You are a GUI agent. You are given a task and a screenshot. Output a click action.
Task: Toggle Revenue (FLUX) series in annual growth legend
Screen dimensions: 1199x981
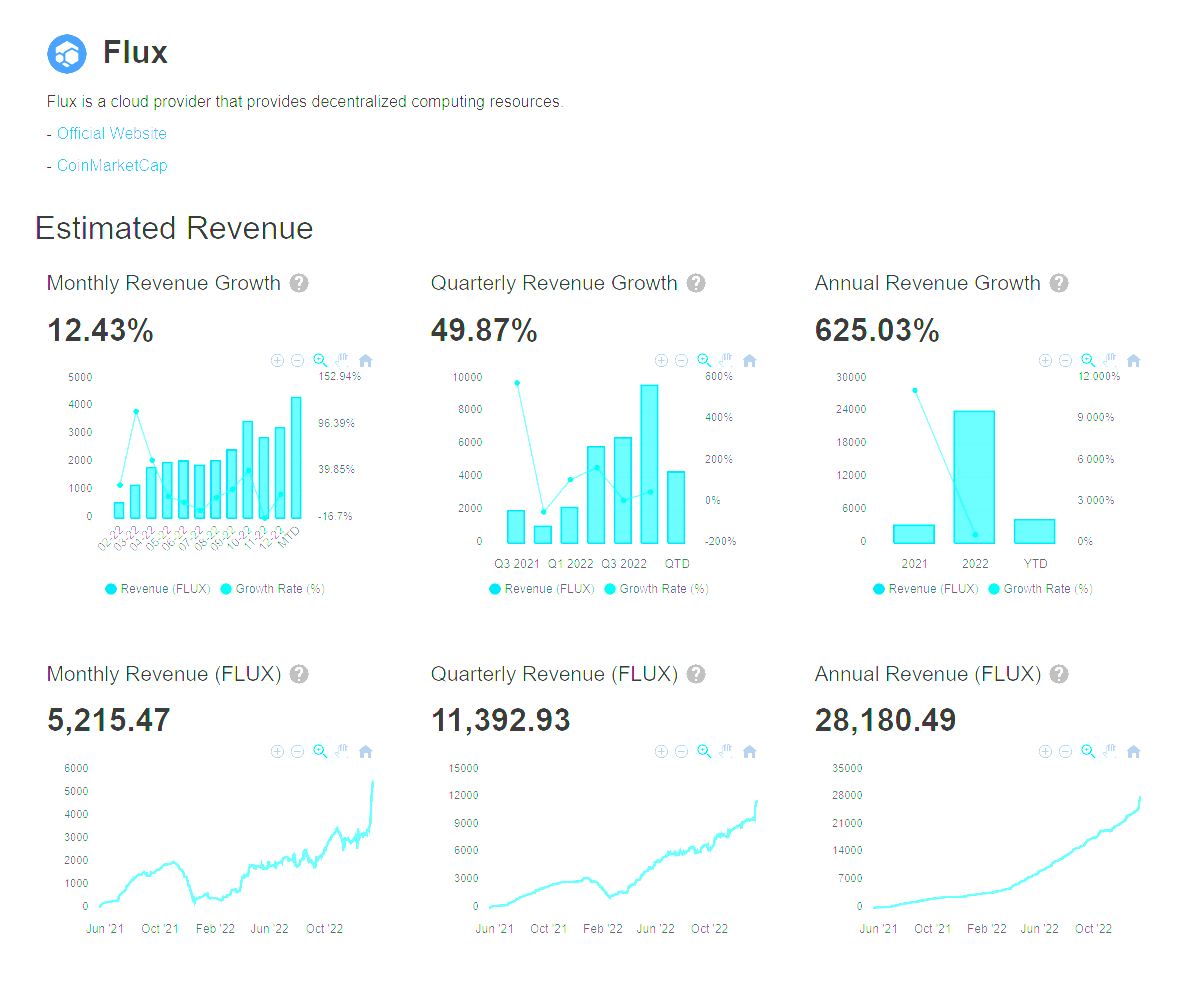tap(926, 589)
